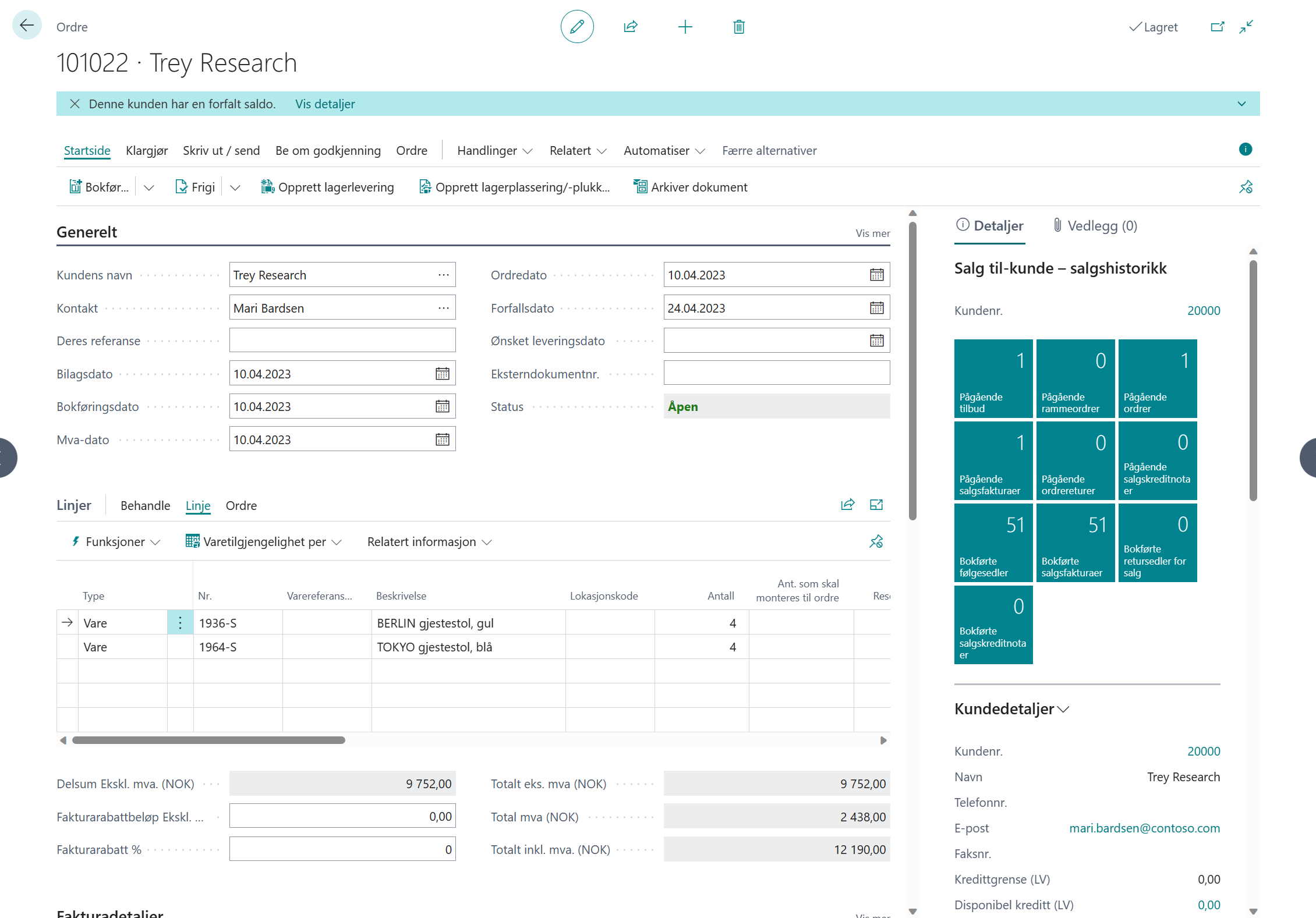Open the calendar picker for Ordredato

tap(877, 275)
